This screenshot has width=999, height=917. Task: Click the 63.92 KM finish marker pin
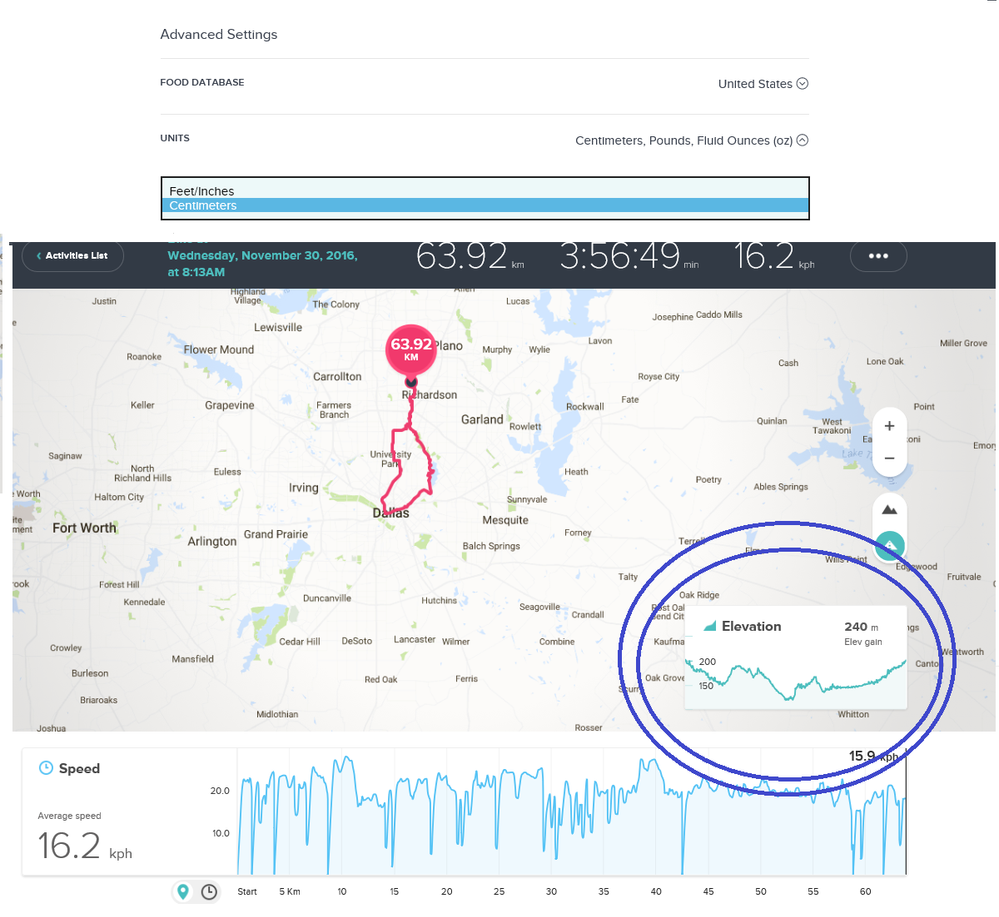pyautogui.click(x=411, y=349)
